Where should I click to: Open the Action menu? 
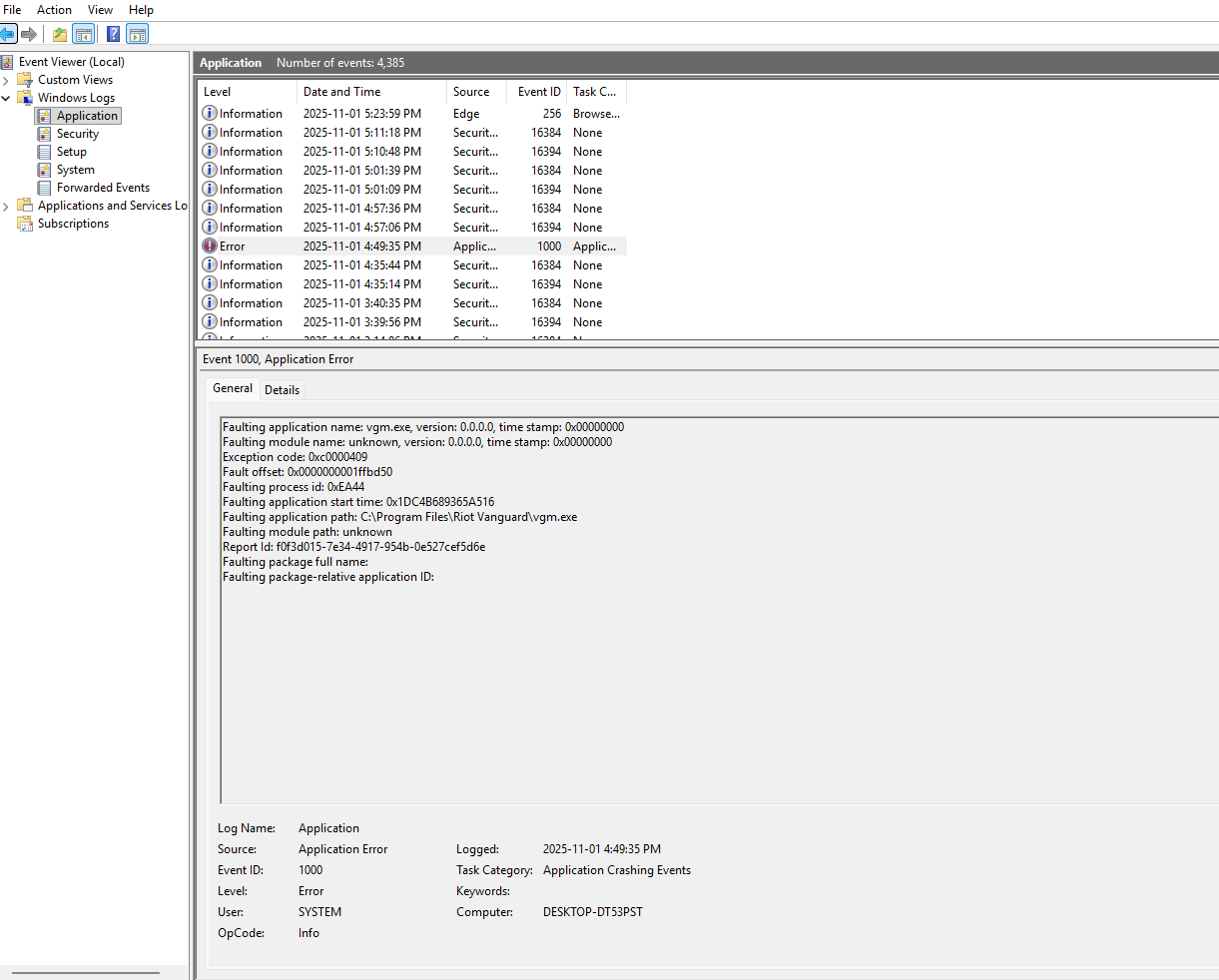coord(54,10)
